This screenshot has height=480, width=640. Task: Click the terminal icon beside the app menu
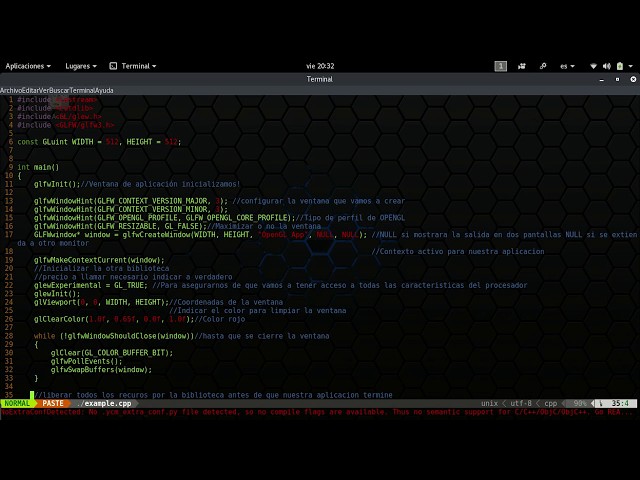pyautogui.click(x=113, y=66)
